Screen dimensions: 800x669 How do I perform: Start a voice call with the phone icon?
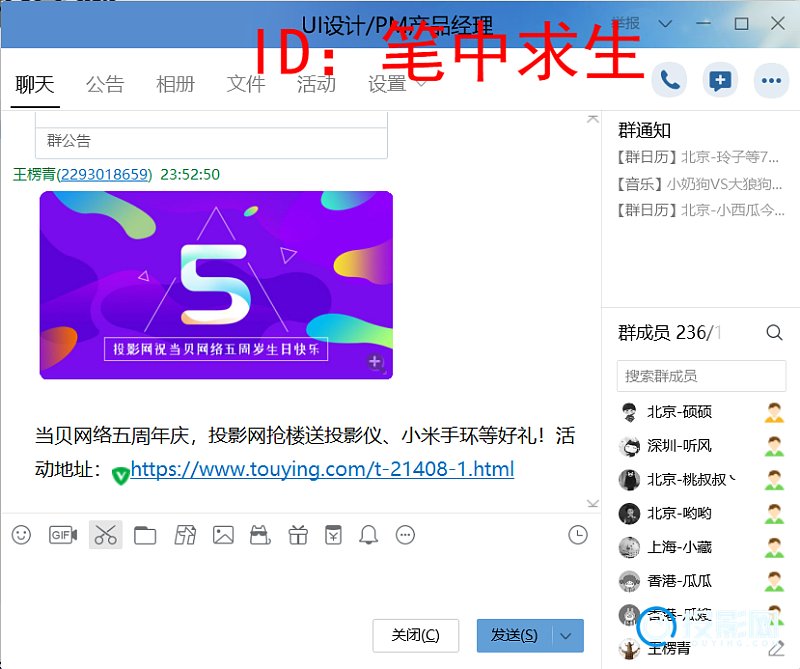point(669,80)
